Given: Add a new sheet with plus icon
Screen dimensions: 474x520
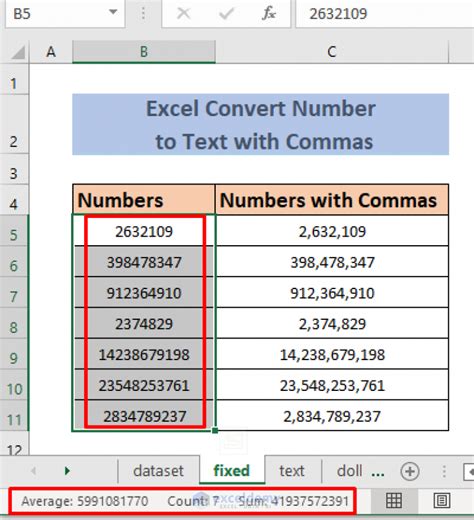Looking at the screenshot, I should (410, 471).
